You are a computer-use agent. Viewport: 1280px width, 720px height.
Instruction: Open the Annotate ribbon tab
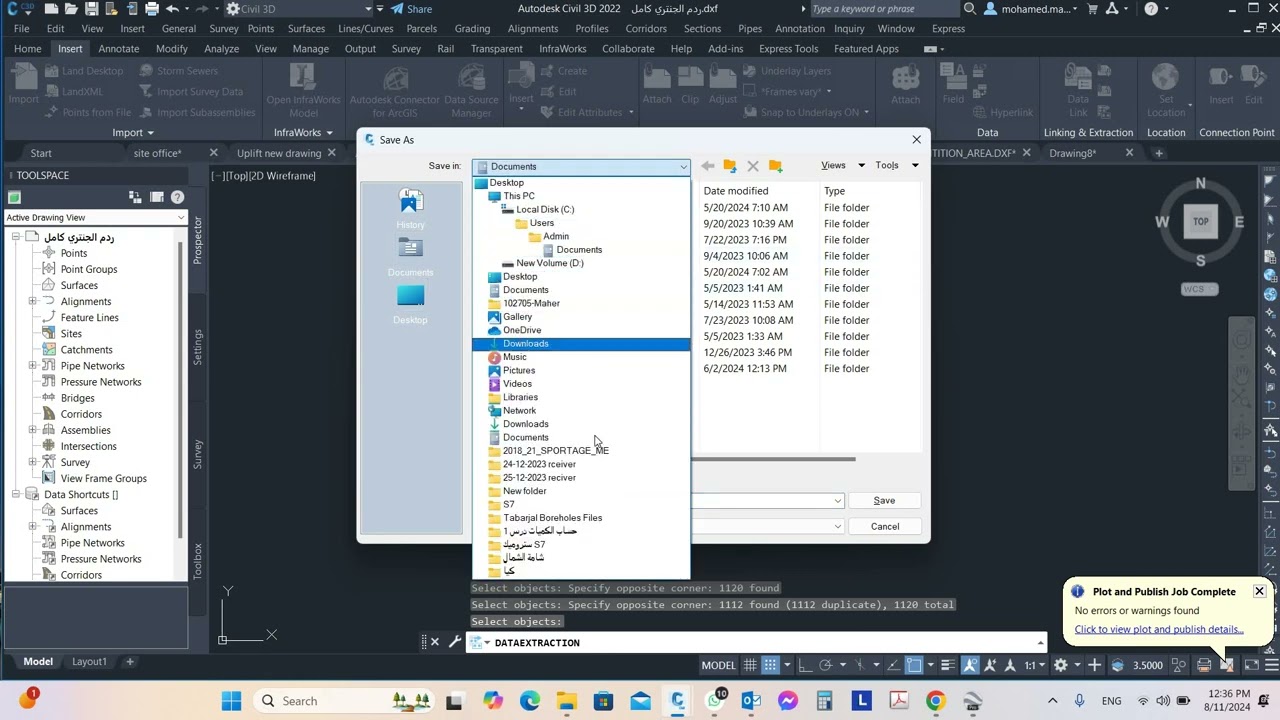[118, 48]
